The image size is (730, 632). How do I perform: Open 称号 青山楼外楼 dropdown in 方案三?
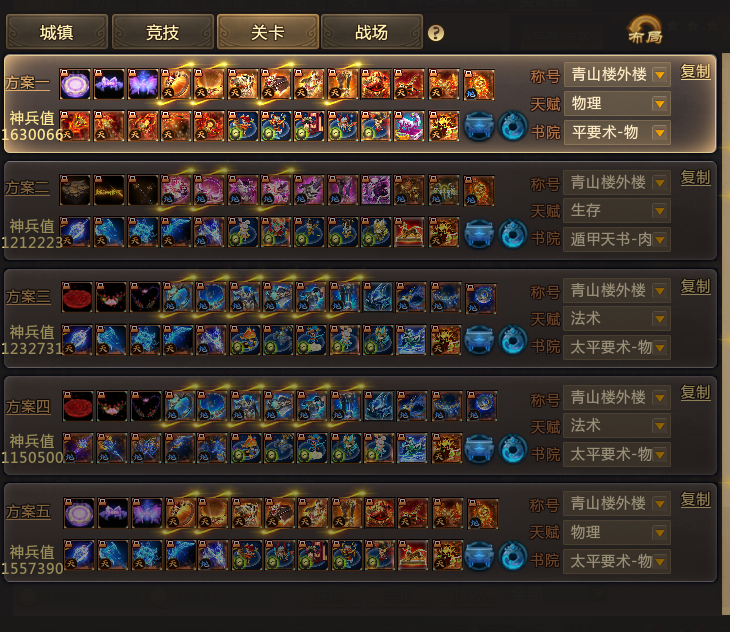point(617,291)
